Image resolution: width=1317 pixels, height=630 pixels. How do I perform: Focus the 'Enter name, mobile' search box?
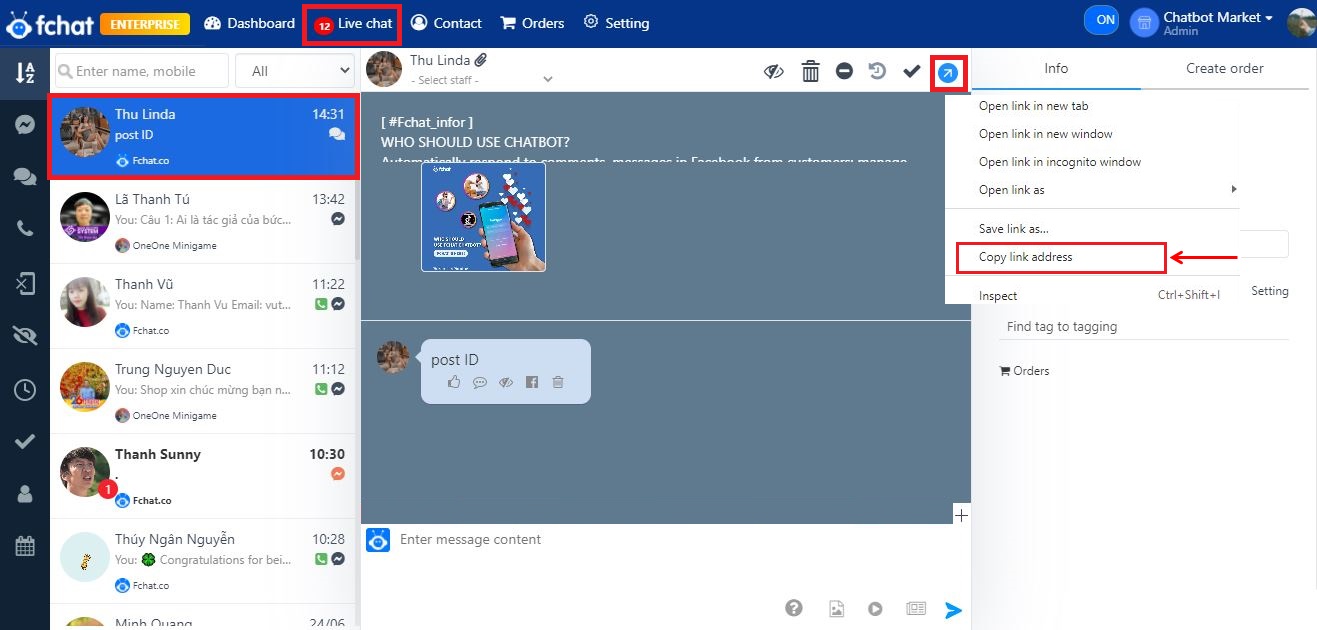[141, 71]
